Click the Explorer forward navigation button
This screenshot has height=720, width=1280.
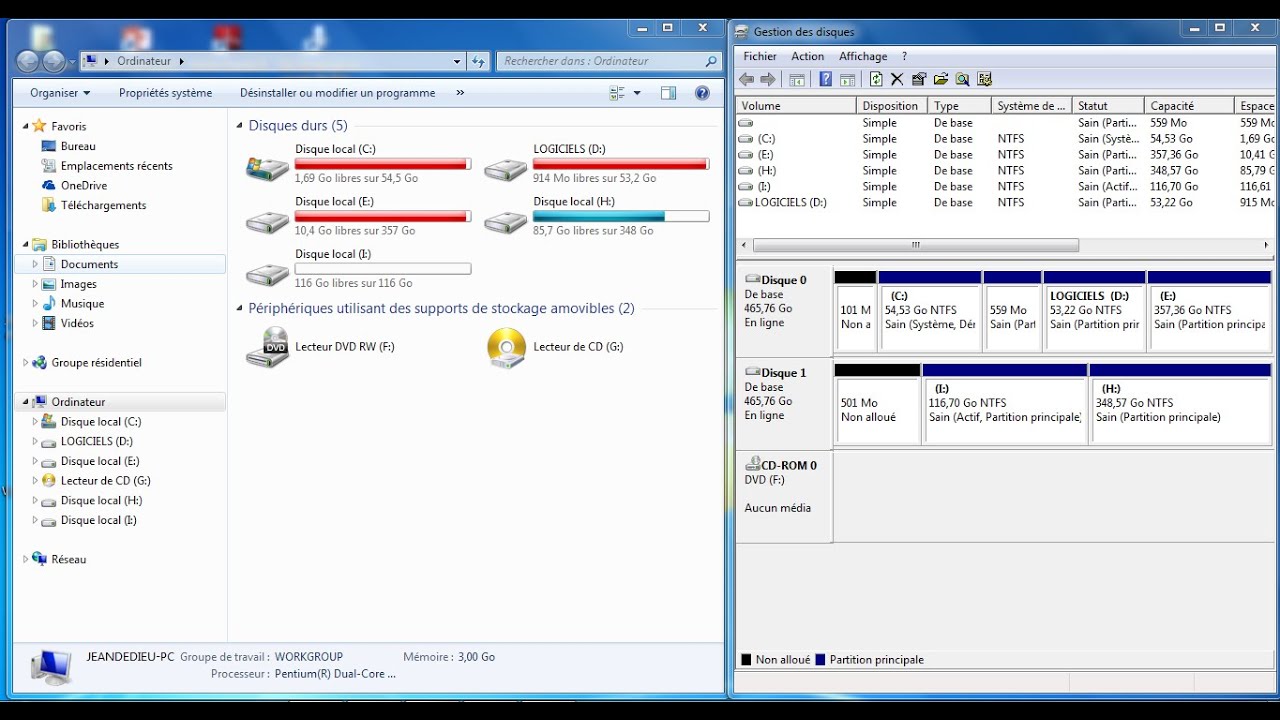pos(53,61)
